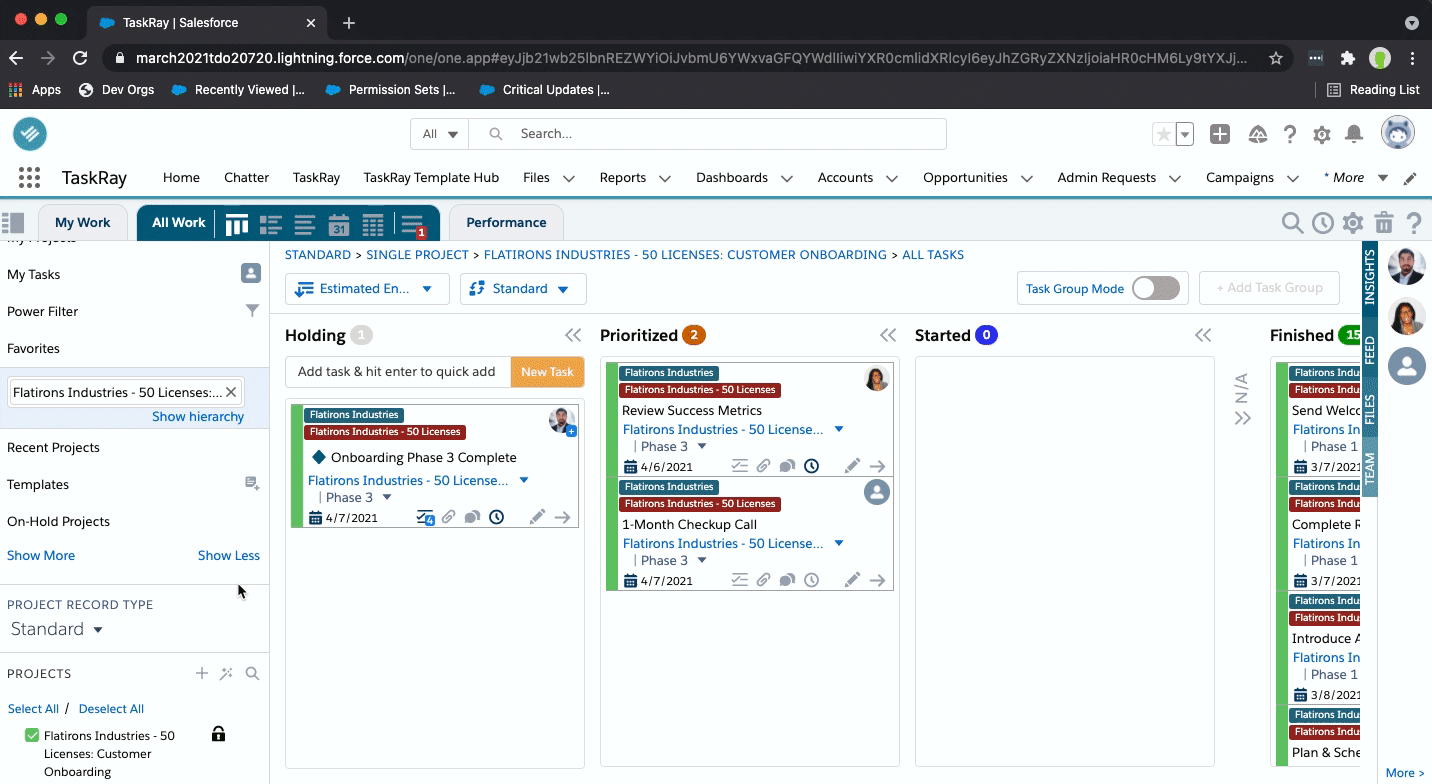The height and width of the screenshot is (784, 1432).
Task: Click the Deselect All projects link
Action: [111, 709]
